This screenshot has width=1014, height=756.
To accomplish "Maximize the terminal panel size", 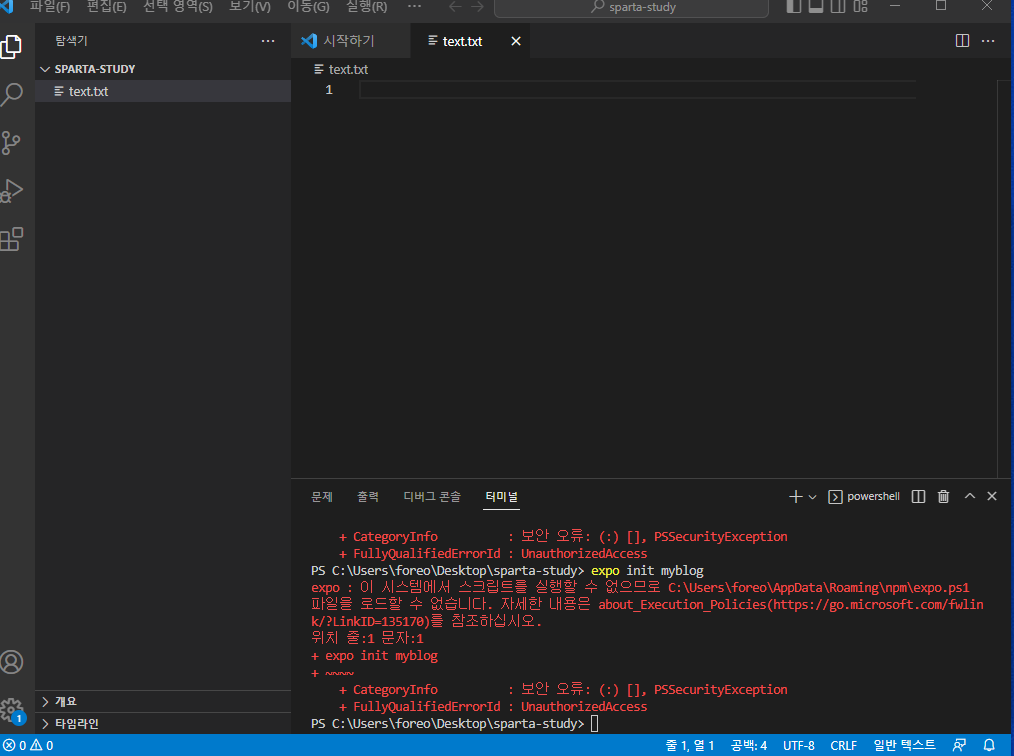I will coord(969,496).
